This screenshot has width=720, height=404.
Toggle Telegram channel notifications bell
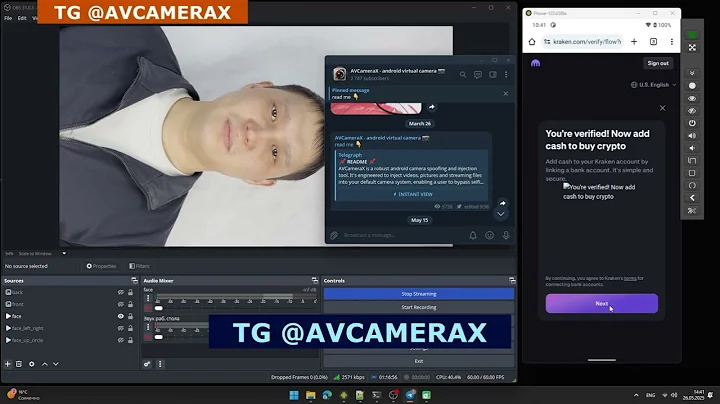pos(472,236)
